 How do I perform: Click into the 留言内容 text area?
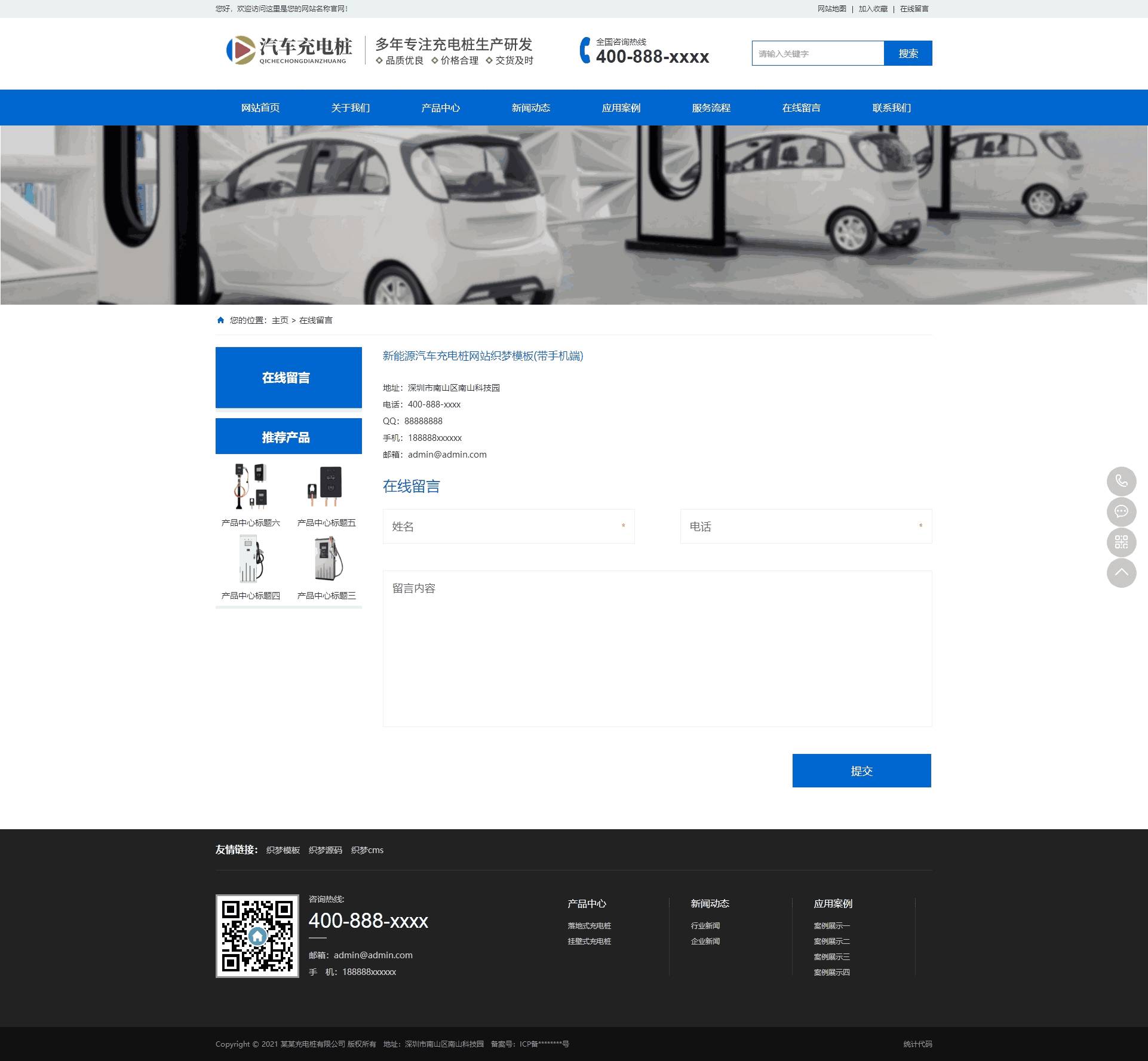[x=657, y=648]
